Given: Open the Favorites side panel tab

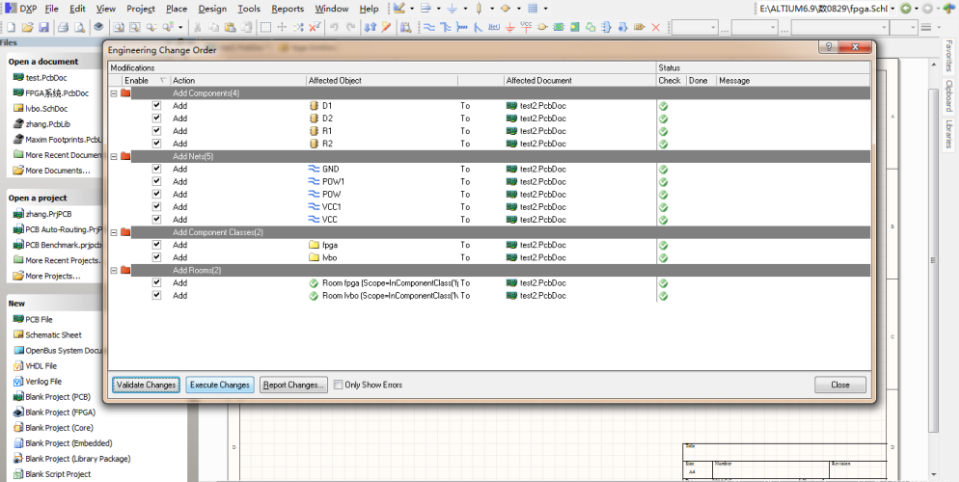Looking at the screenshot, I should [948, 56].
